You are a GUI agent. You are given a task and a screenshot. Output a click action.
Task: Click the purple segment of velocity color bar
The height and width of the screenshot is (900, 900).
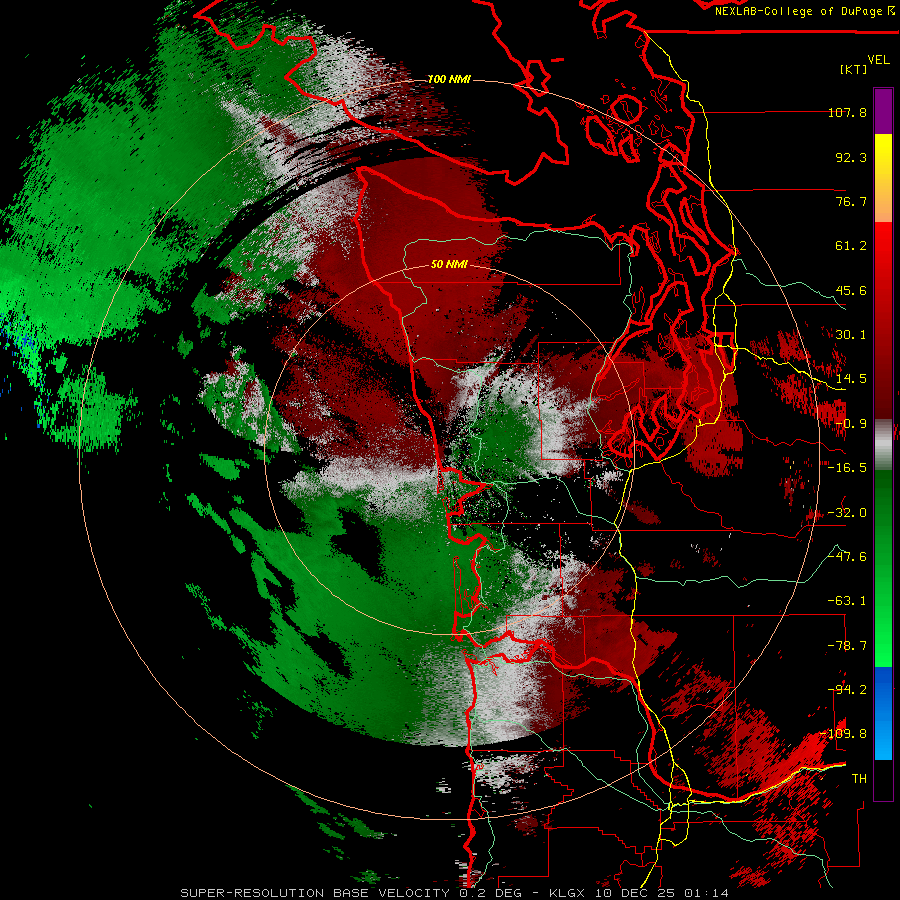pyautogui.click(x=883, y=111)
